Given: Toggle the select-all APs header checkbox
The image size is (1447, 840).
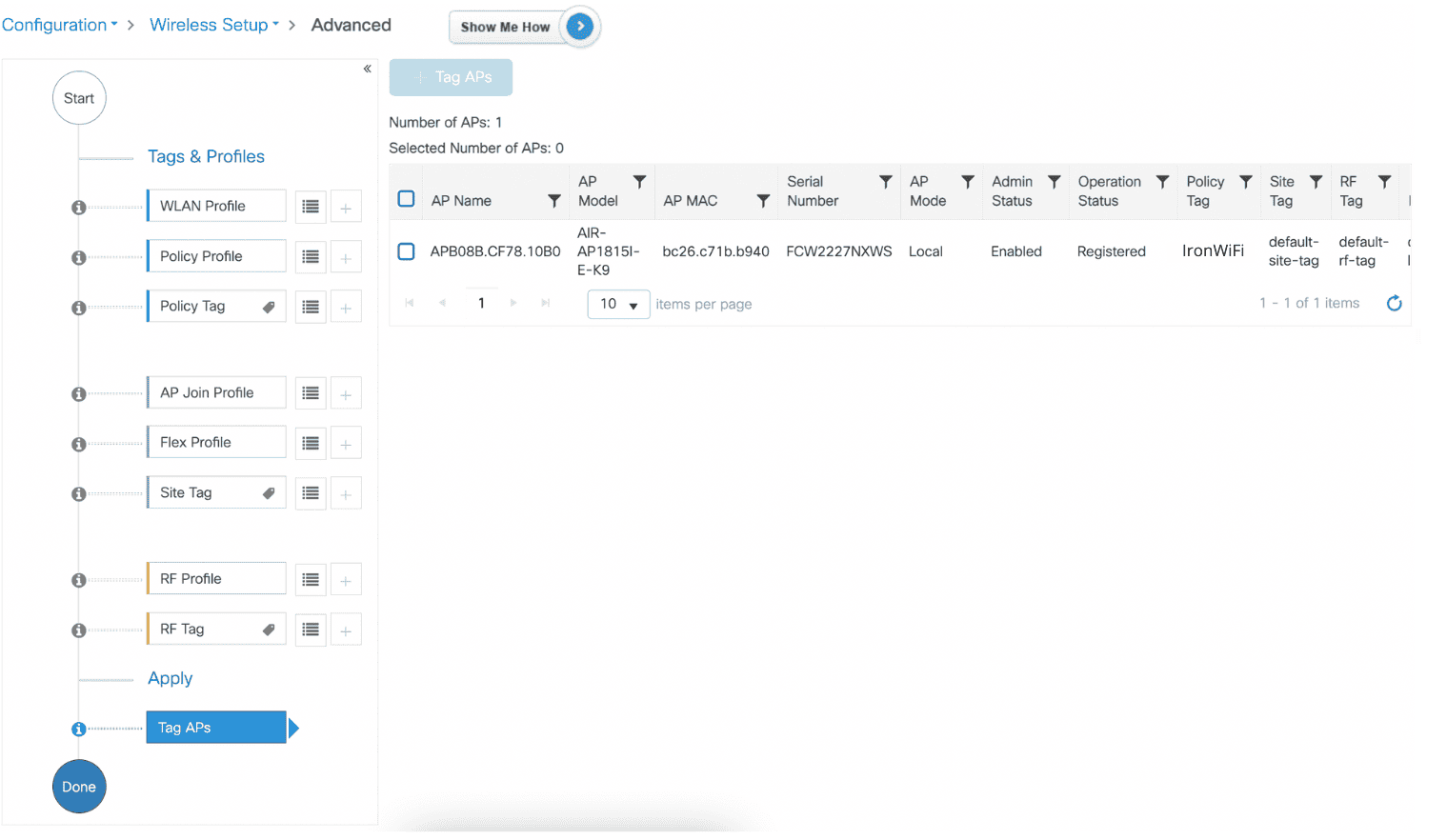Looking at the screenshot, I should coord(406,199).
